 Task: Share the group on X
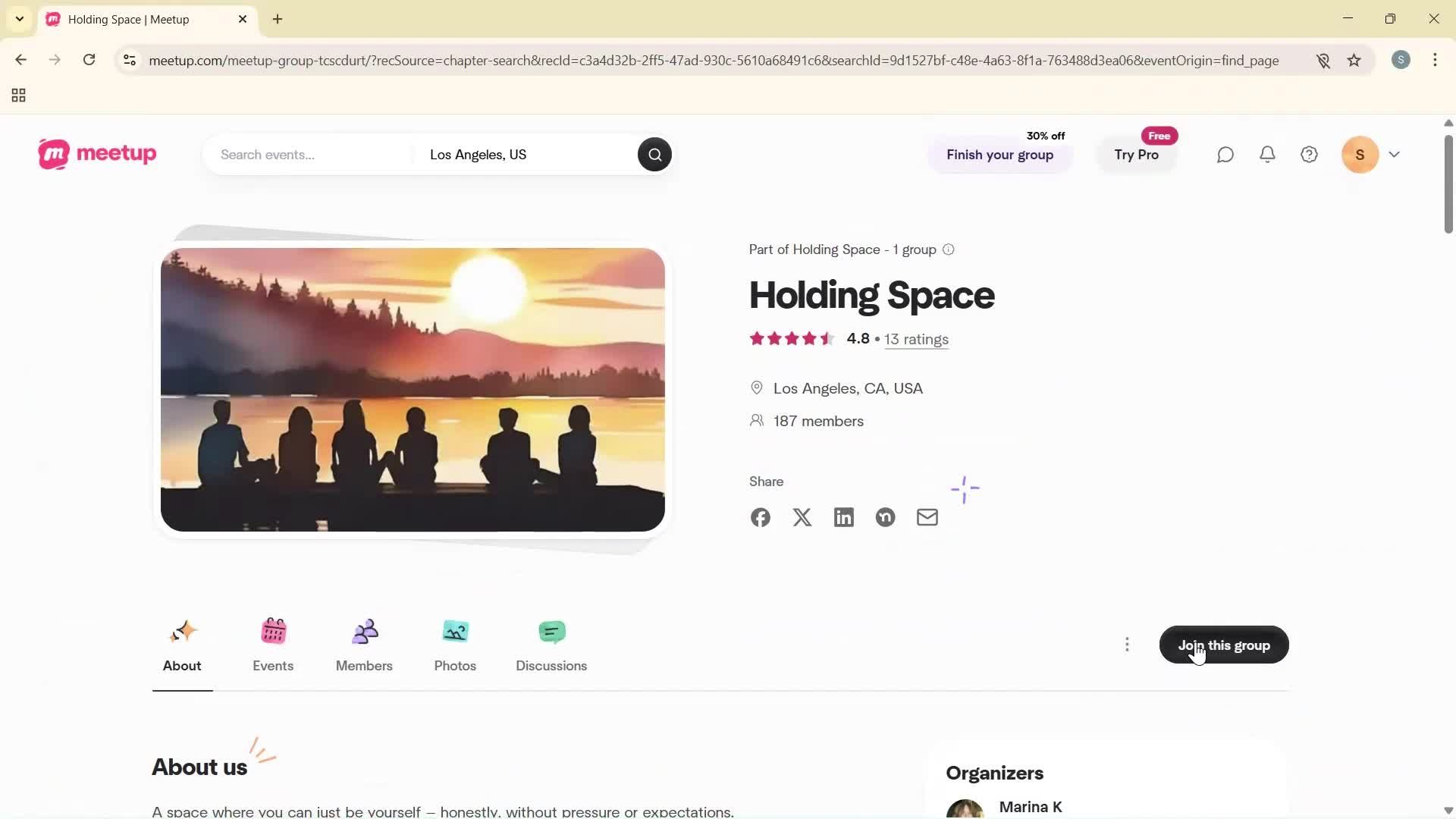click(x=802, y=517)
